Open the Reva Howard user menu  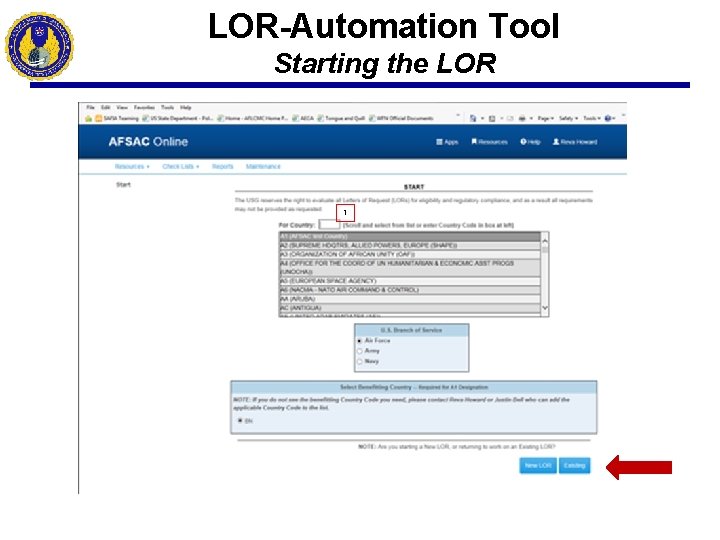[575, 142]
